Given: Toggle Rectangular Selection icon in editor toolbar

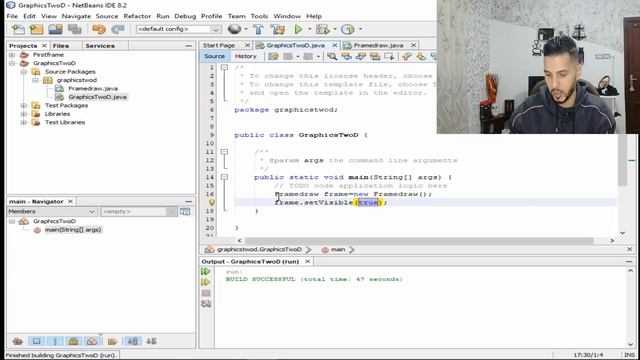Looking at the screenshot, I should [389, 56].
